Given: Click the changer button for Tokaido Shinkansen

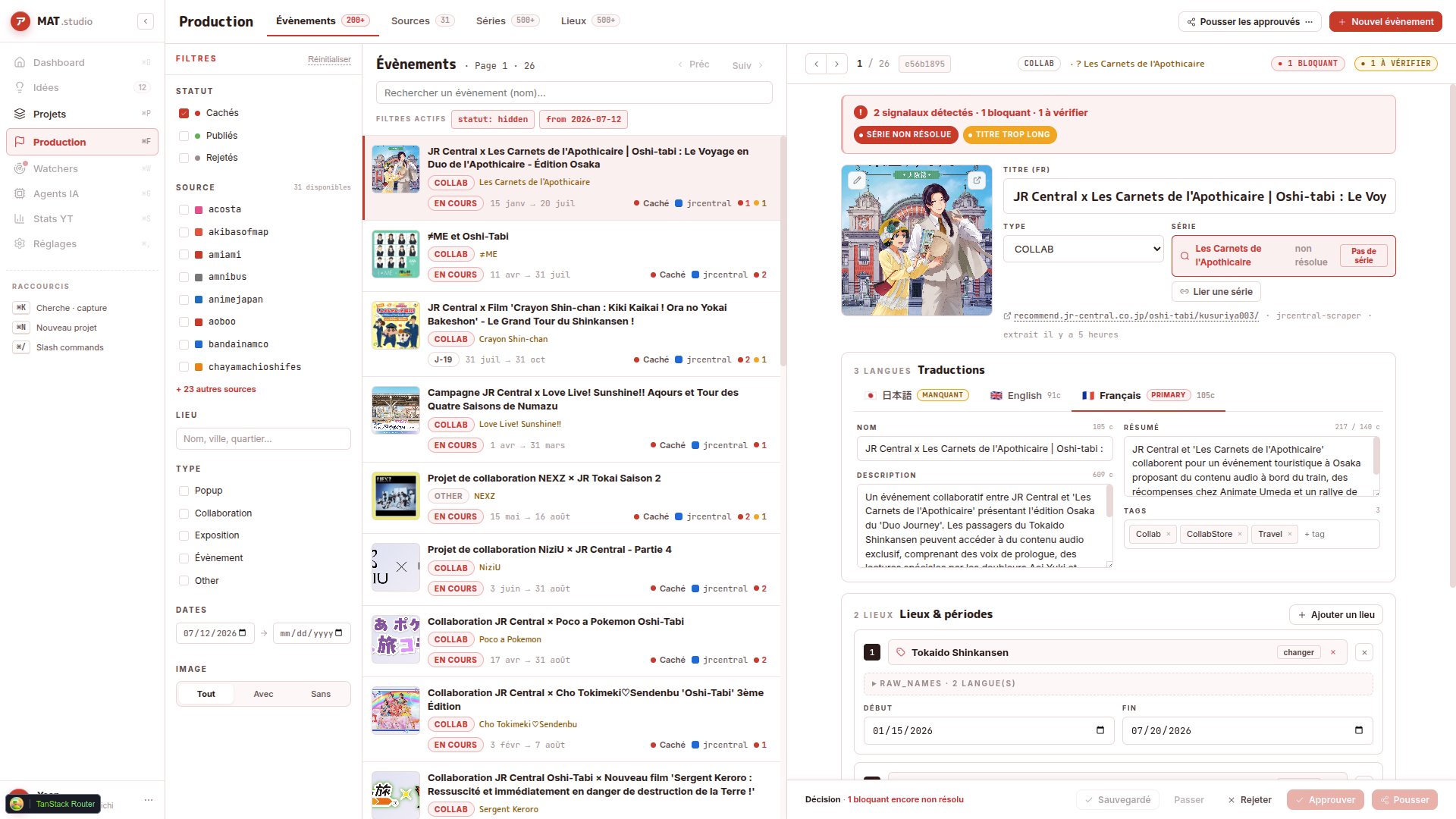Looking at the screenshot, I should 1298,652.
